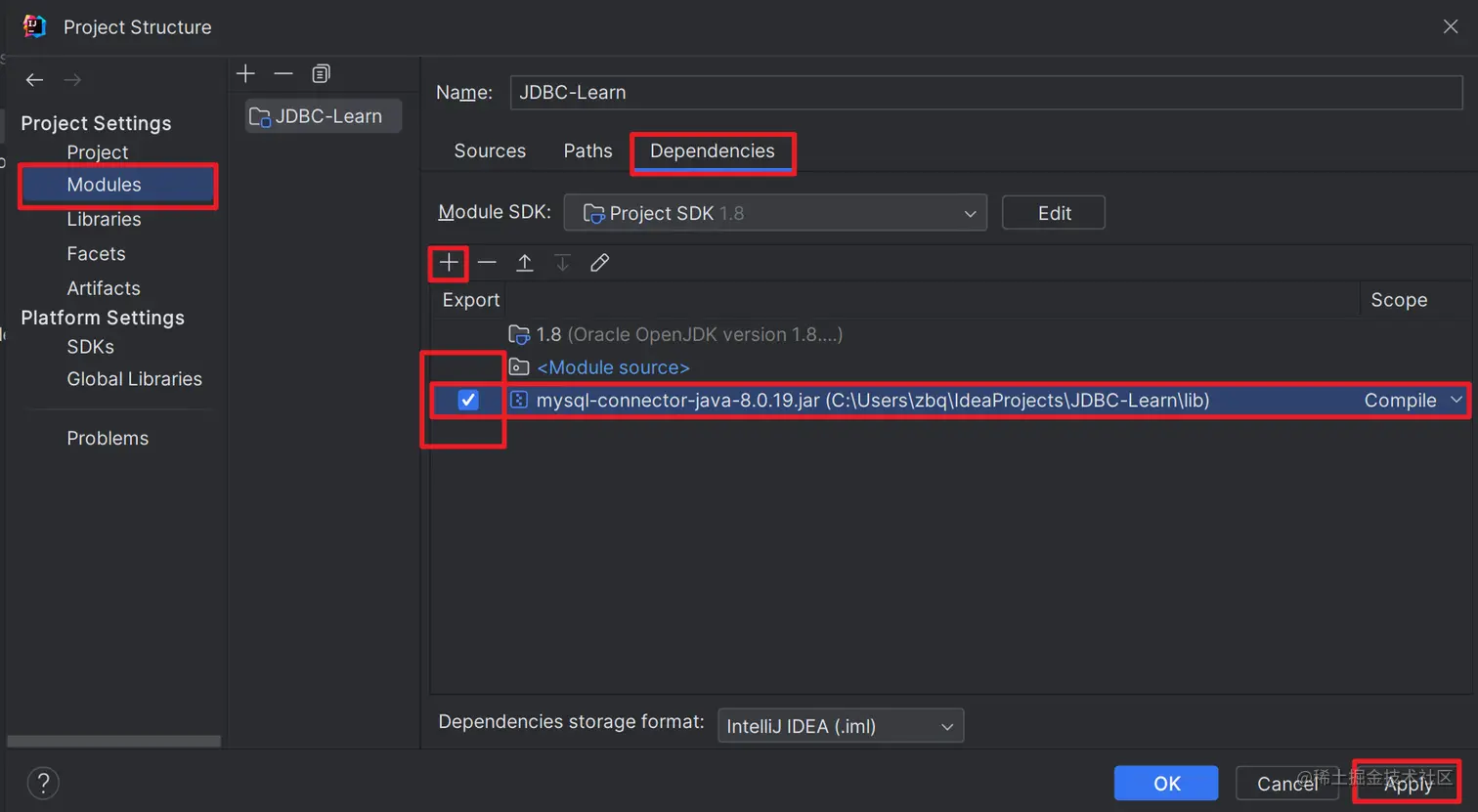Edit dependency with pencil icon
Screen dimensions: 1478x812
click(x=600, y=263)
